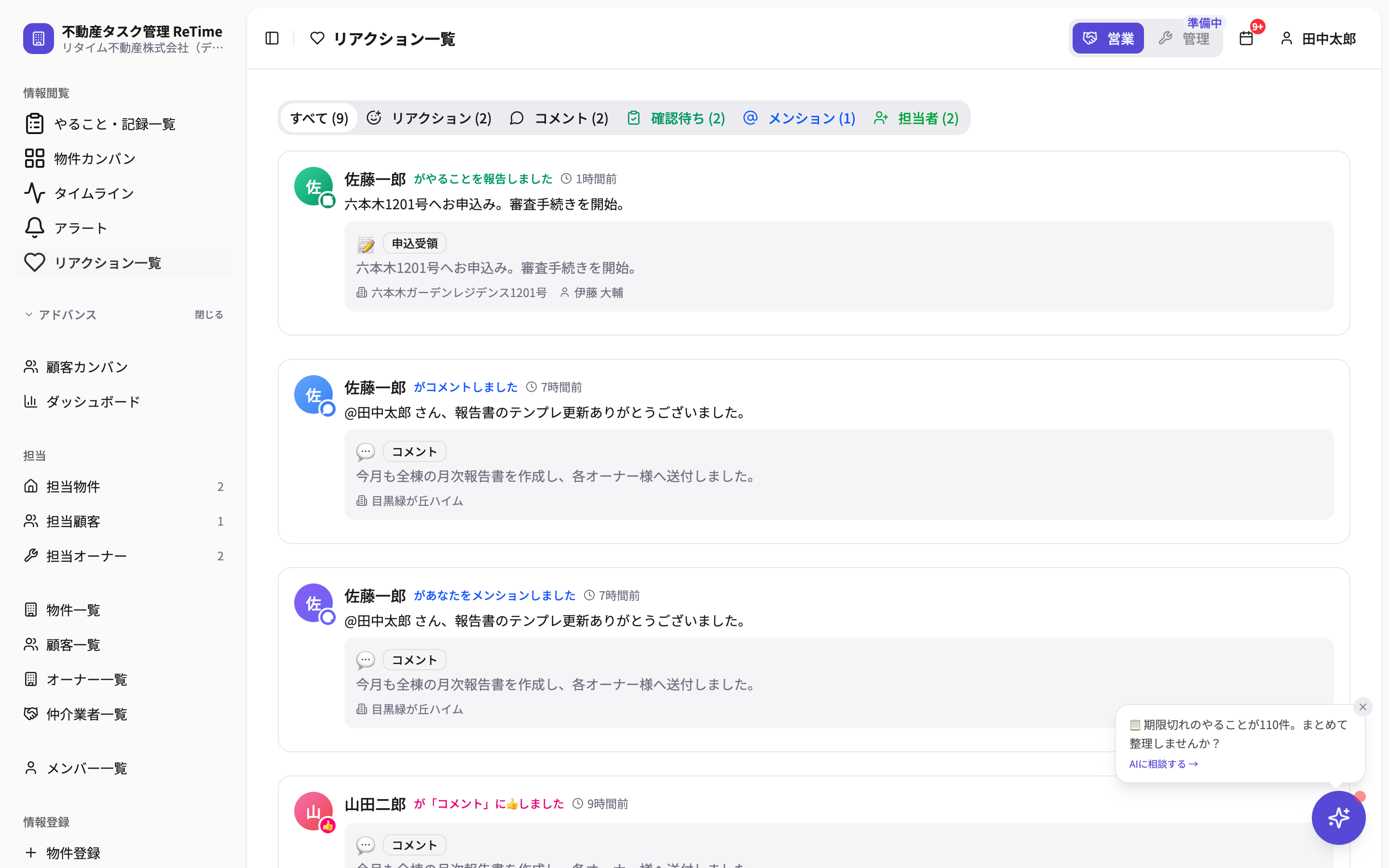
Task: Click the plus icon for 物件登録
Action: point(31,853)
